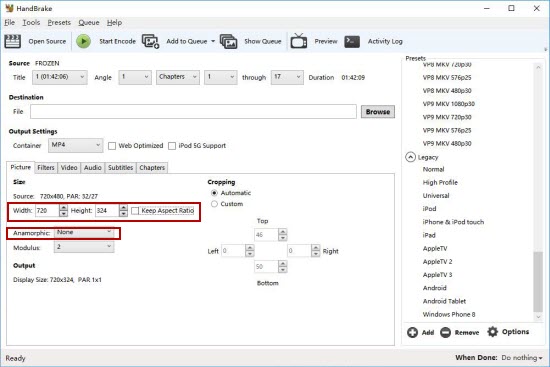Viewport: 550px width, 367px height.
Task: Switch to the Subtitles tab
Action: click(x=120, y=168)
